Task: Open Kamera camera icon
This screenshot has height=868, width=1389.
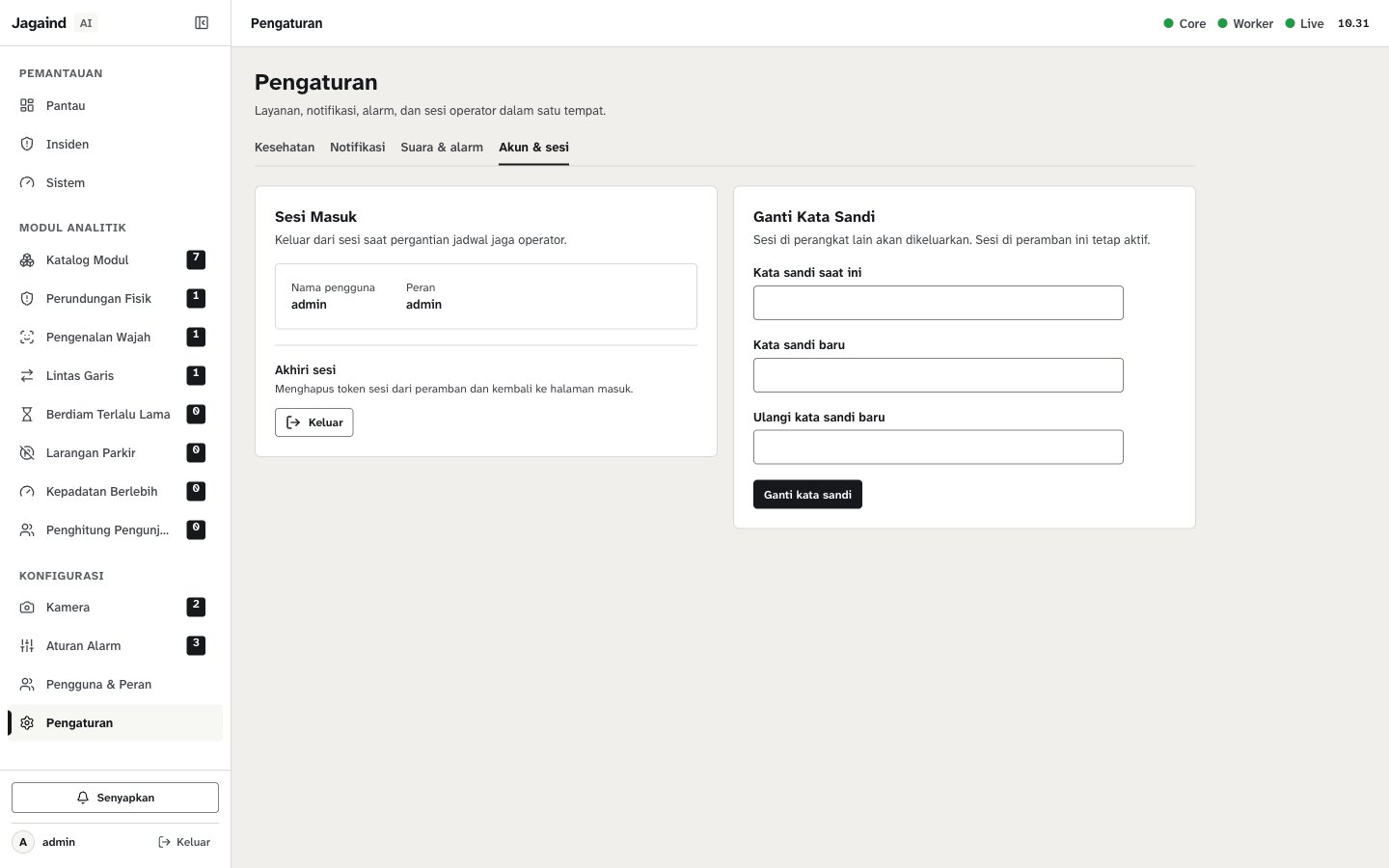Action: pyautogui.click(x=27, y=607)
